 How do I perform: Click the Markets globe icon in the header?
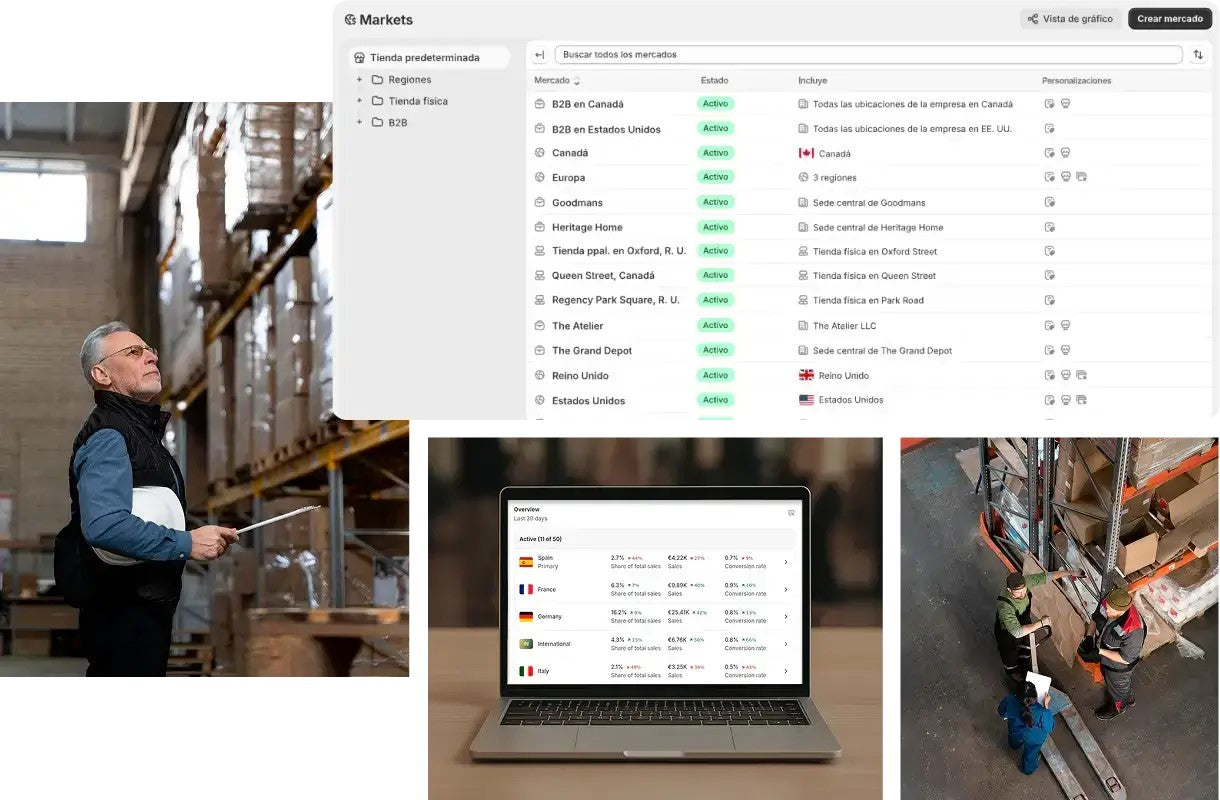click(350, 19)
